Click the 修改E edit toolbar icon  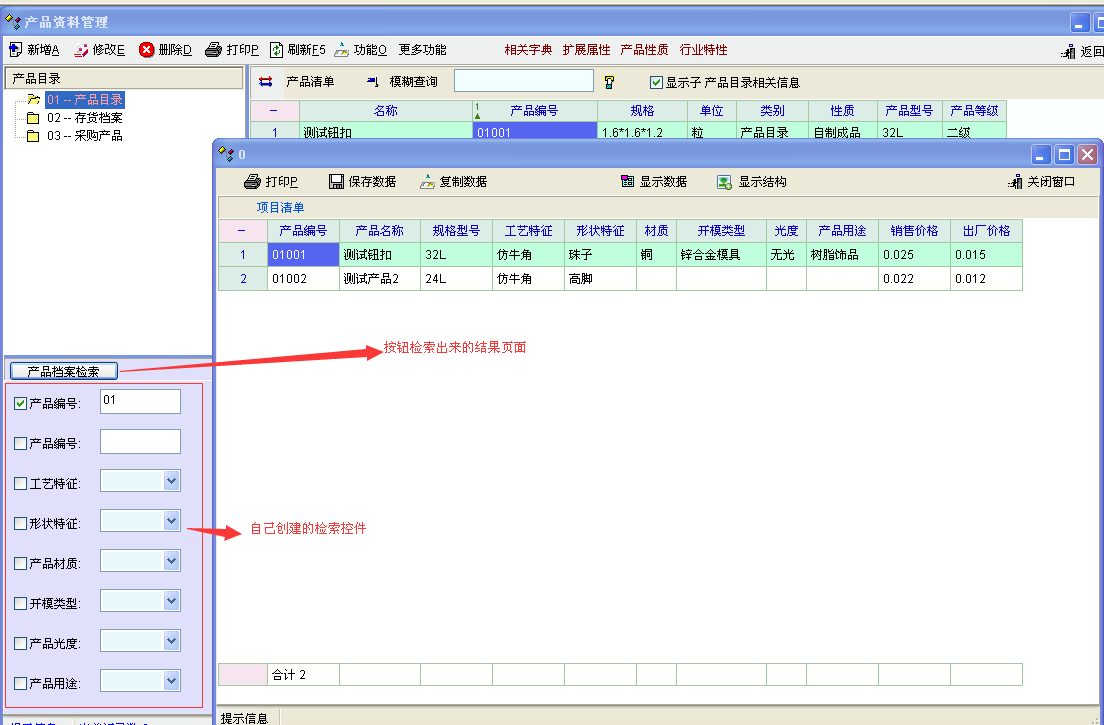(x=81, y=50)
